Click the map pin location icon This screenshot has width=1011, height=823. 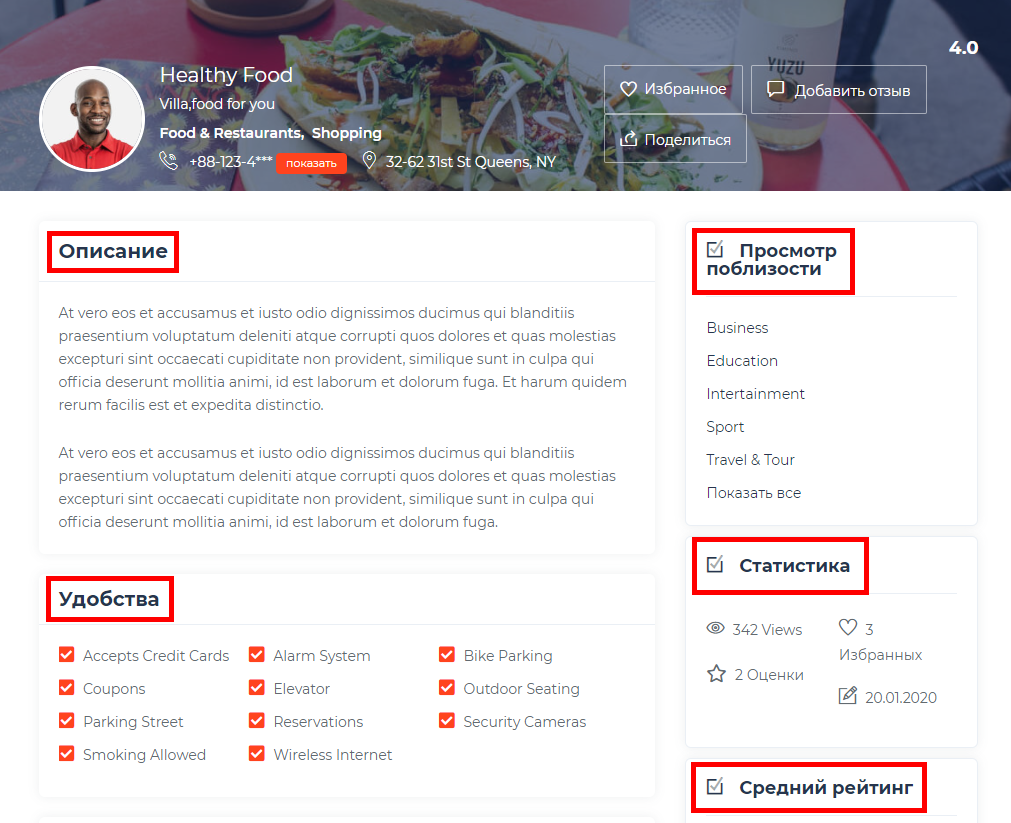(x=369, y=160)
